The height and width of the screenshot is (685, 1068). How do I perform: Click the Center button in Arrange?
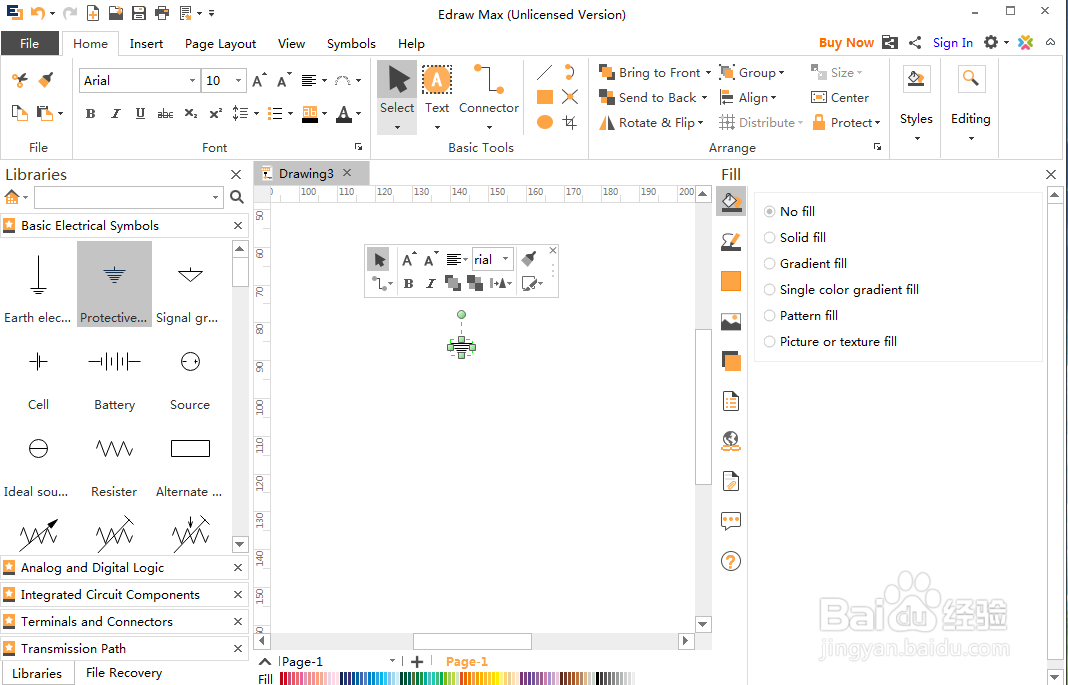click(840, 97)
